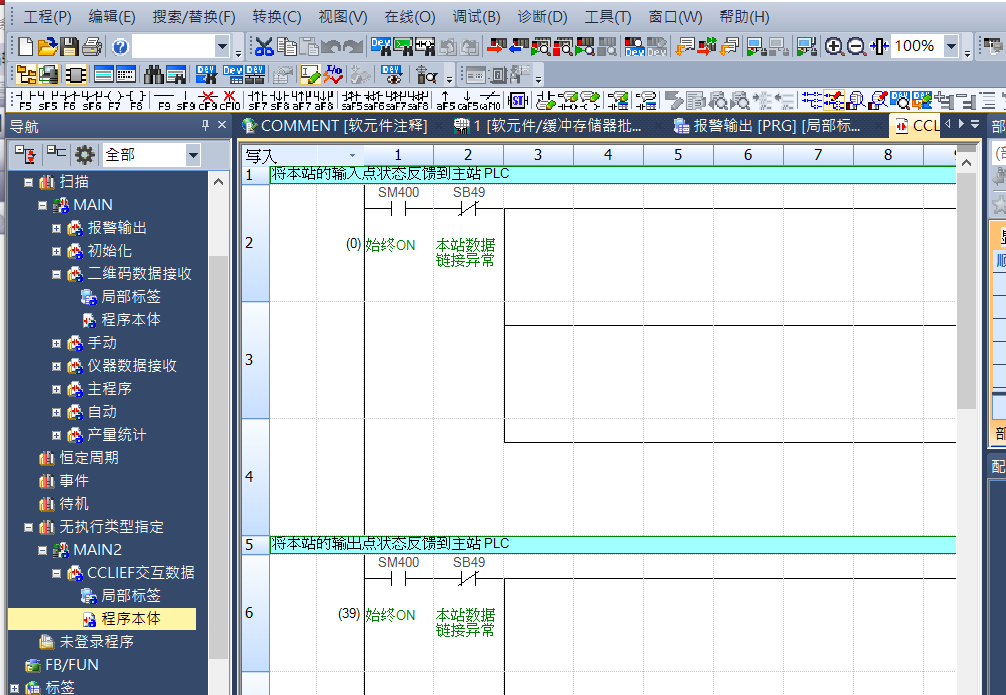The image size is (1006, 695).
Task: Click the Print icon
Action: [91, 46]
